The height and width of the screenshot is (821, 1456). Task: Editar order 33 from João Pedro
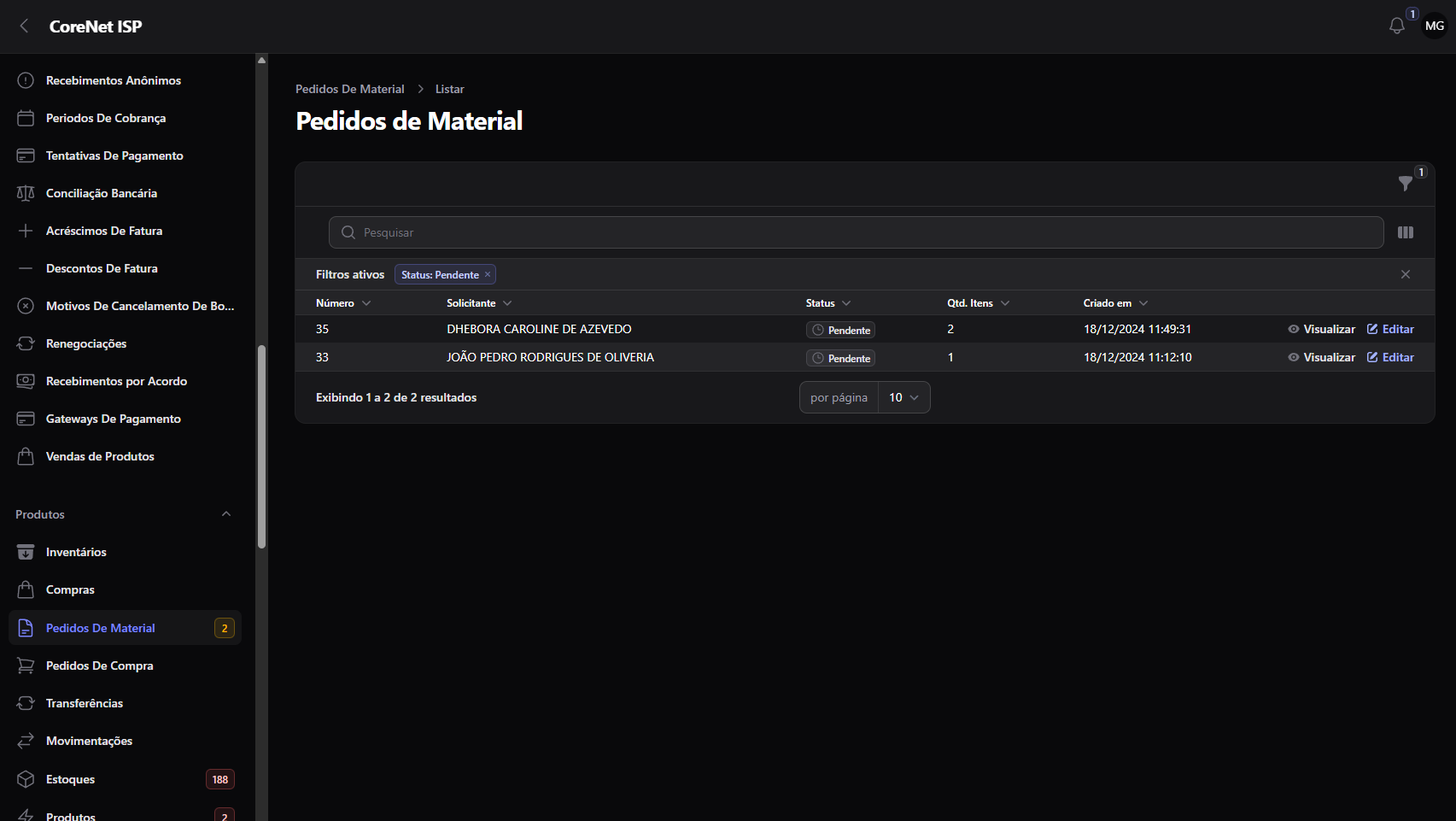click(x=1390, y=357)
